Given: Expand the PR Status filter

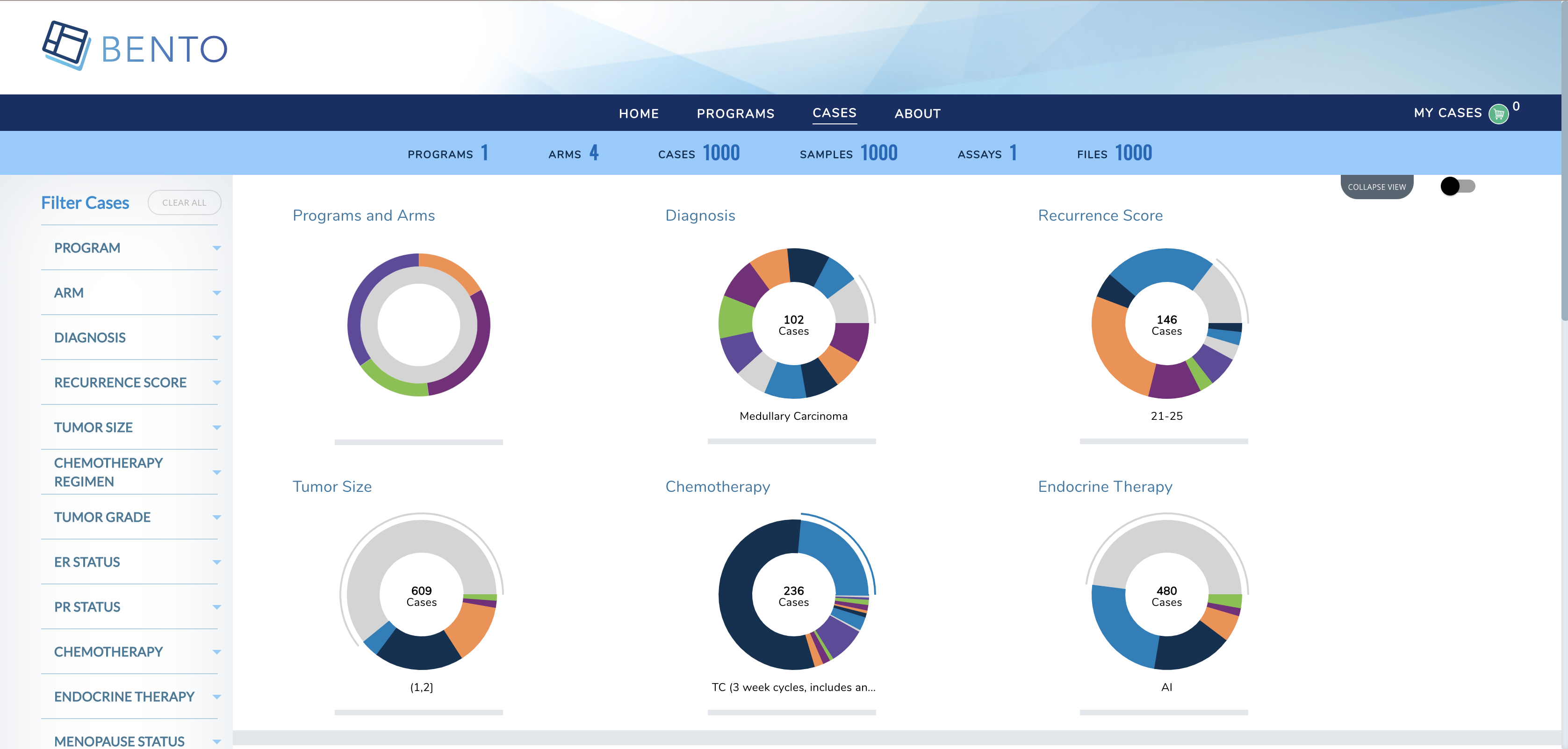Looking at the screenshot, I should point(129,607).
